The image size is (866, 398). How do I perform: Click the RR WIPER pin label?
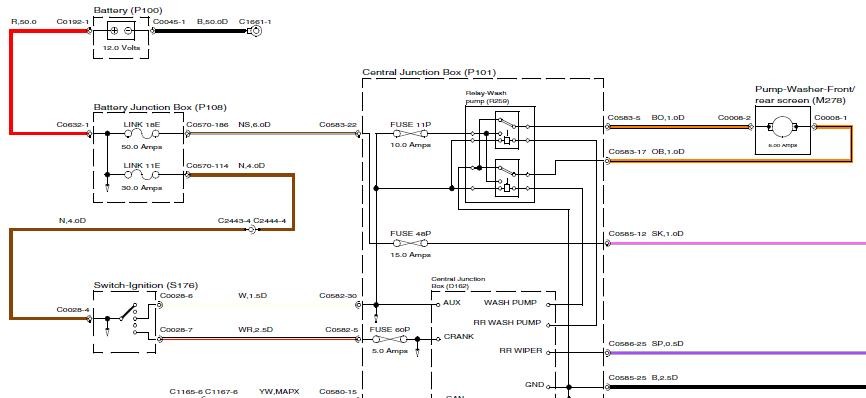521,351
